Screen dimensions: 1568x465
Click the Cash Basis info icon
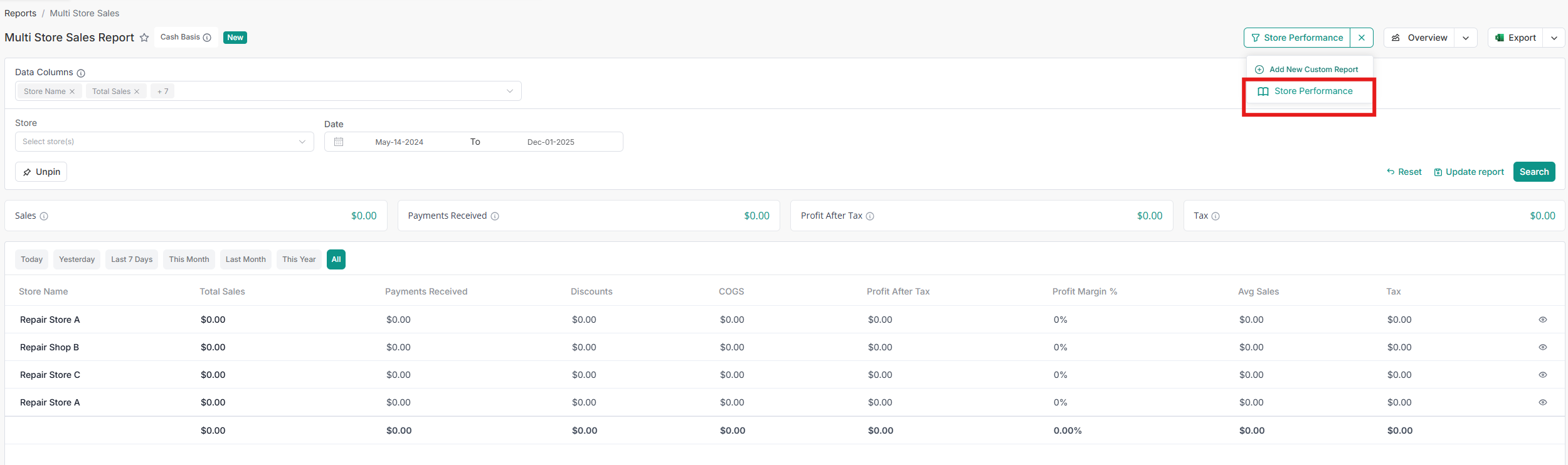click(x=207, y=38)
